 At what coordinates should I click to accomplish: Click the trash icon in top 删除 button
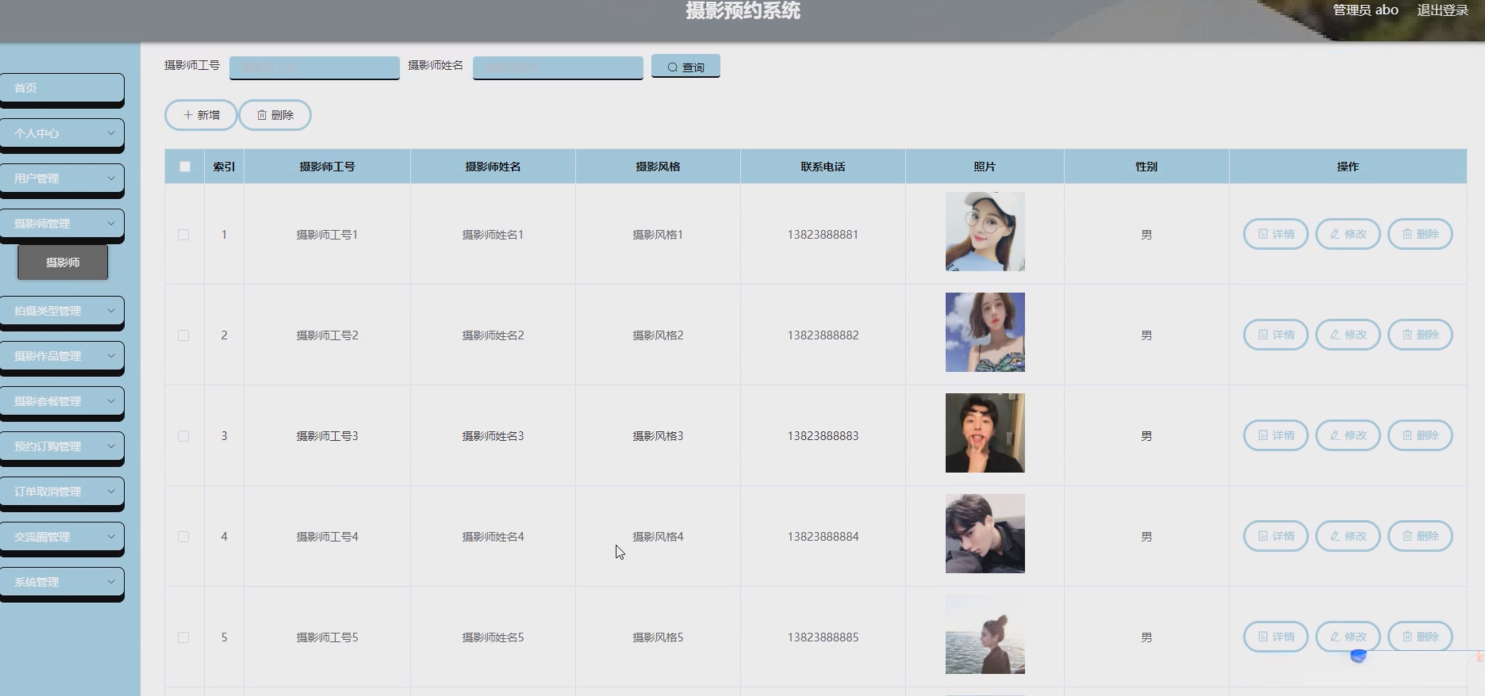coord(262,115)
